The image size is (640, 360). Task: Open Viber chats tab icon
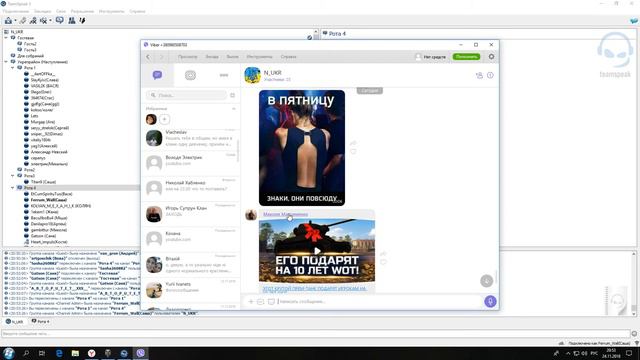[x=157, y=75]
